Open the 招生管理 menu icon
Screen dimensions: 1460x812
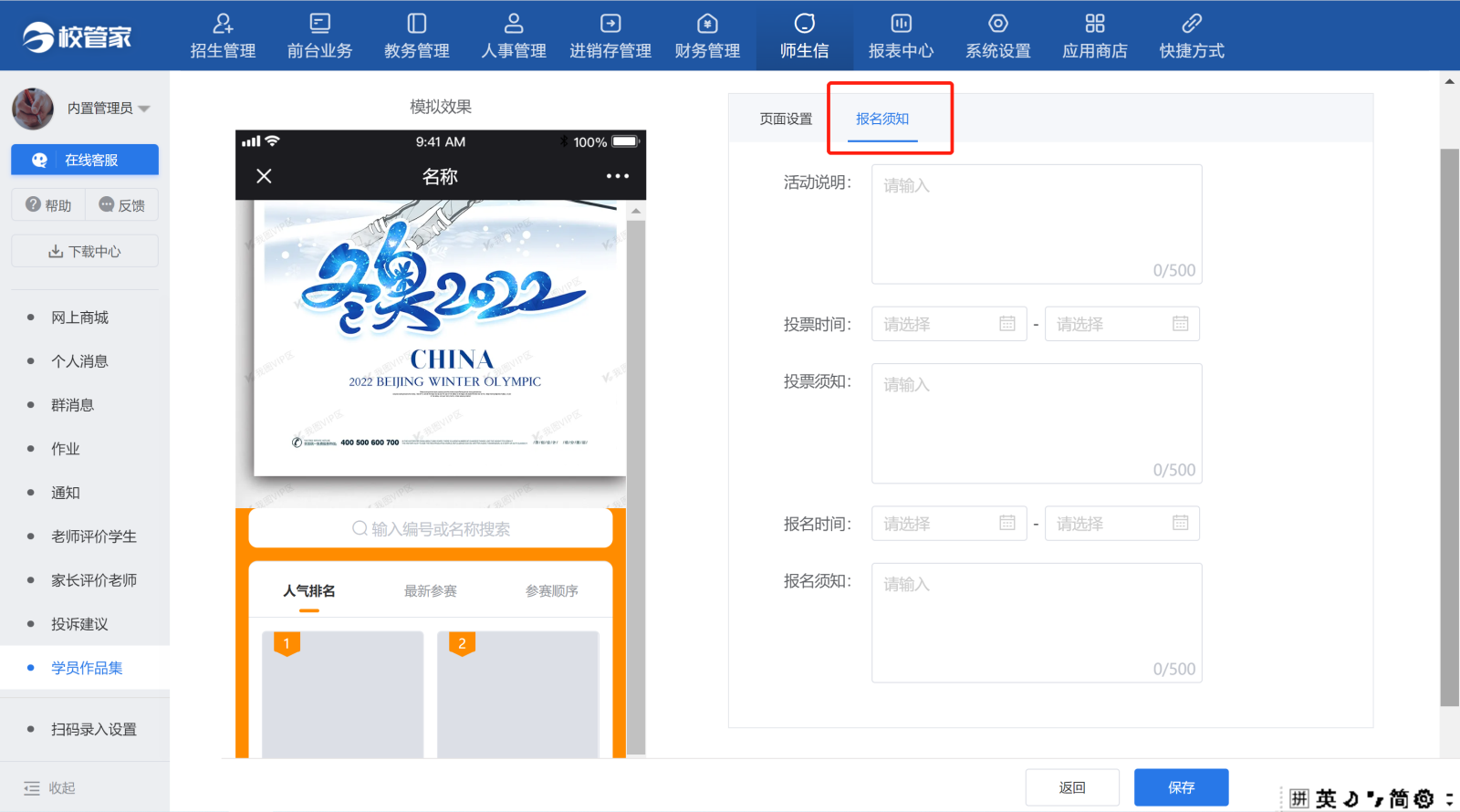coord(223,24)
